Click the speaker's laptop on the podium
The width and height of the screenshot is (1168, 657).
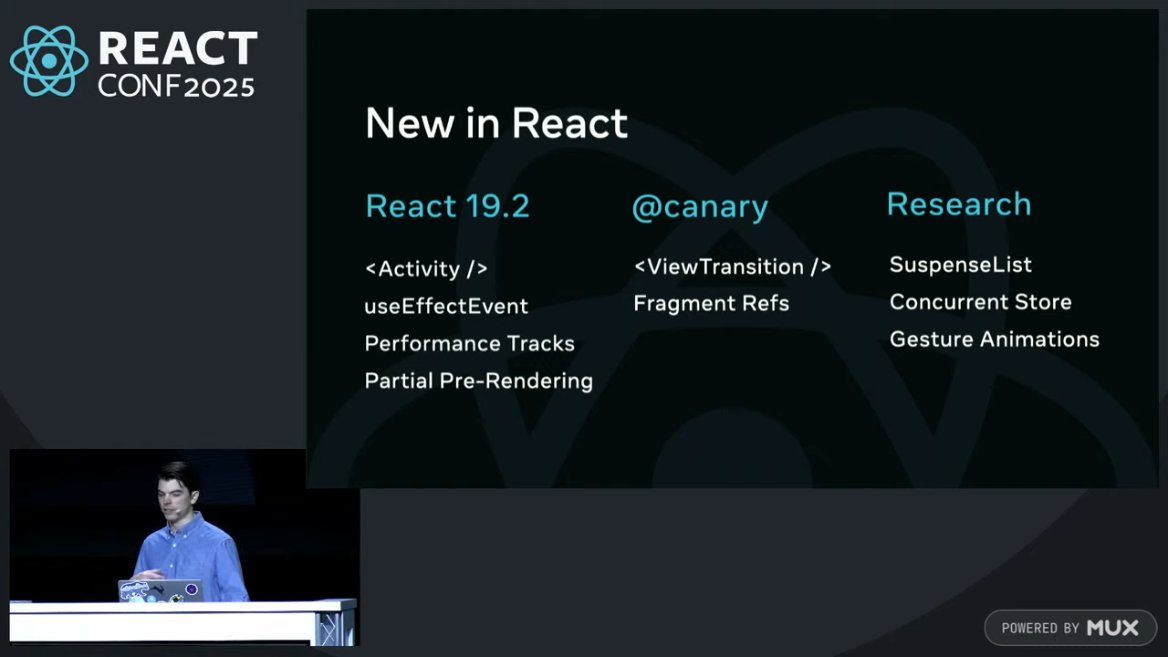(160, 590)
